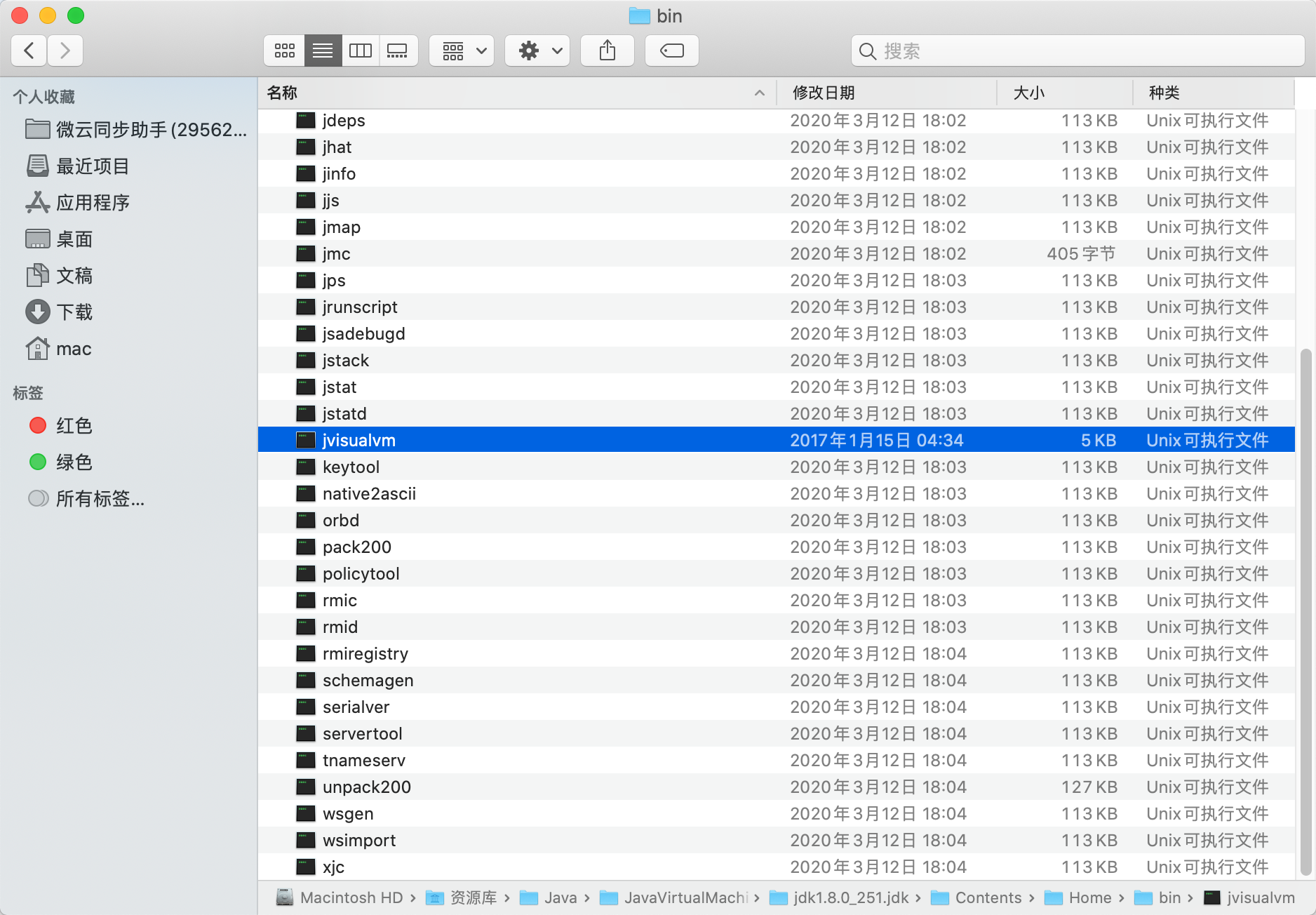
Task: Select the native2ascii file icon
Action: coord(305,494)
